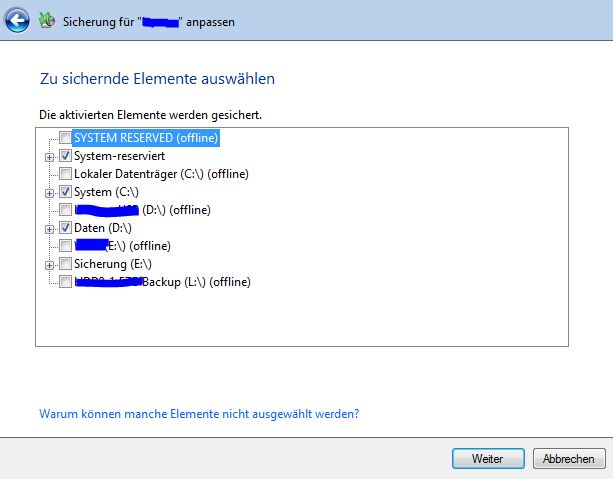
Task: Go back with the blue arrow button
Action: point(17,20)
